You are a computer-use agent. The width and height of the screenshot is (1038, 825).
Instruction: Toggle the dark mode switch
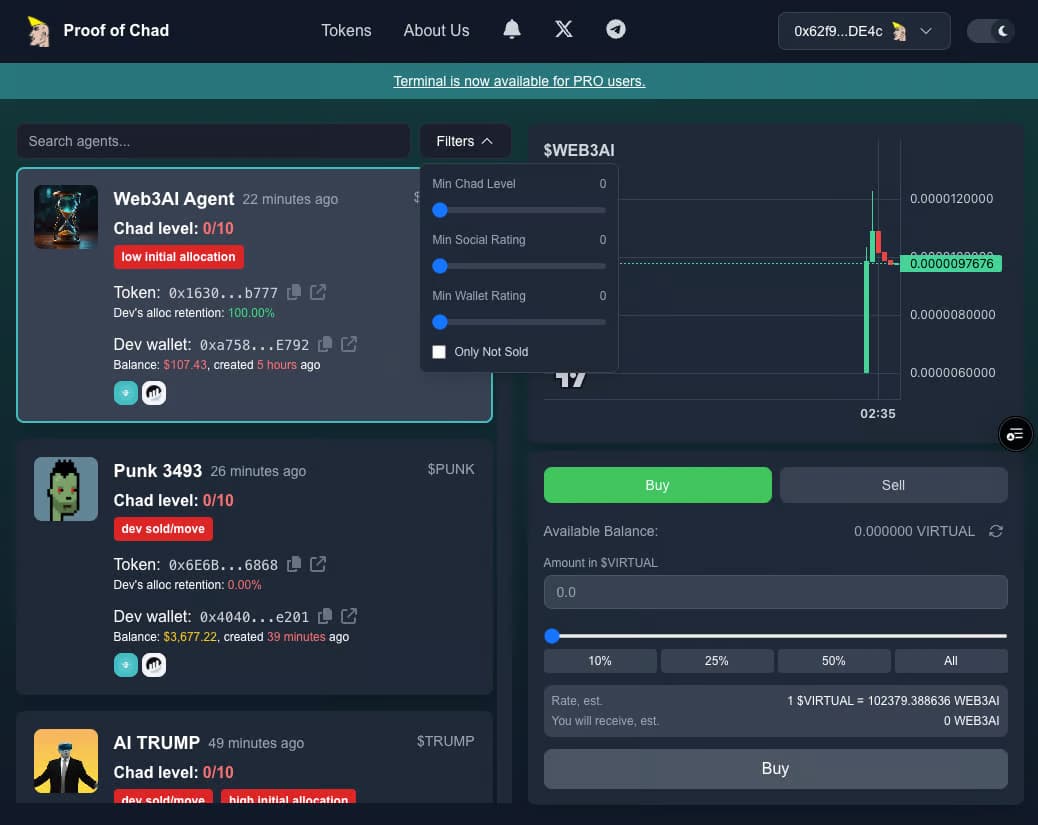[990, 31]
